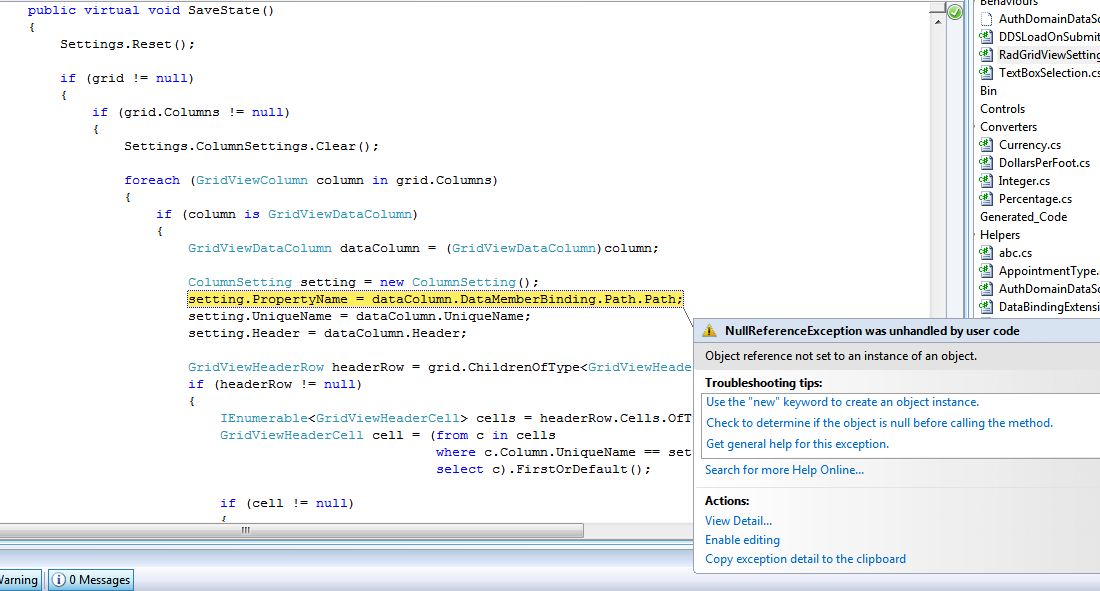Click the line 'if (headerRow != null)'

[x=275, y=385]
